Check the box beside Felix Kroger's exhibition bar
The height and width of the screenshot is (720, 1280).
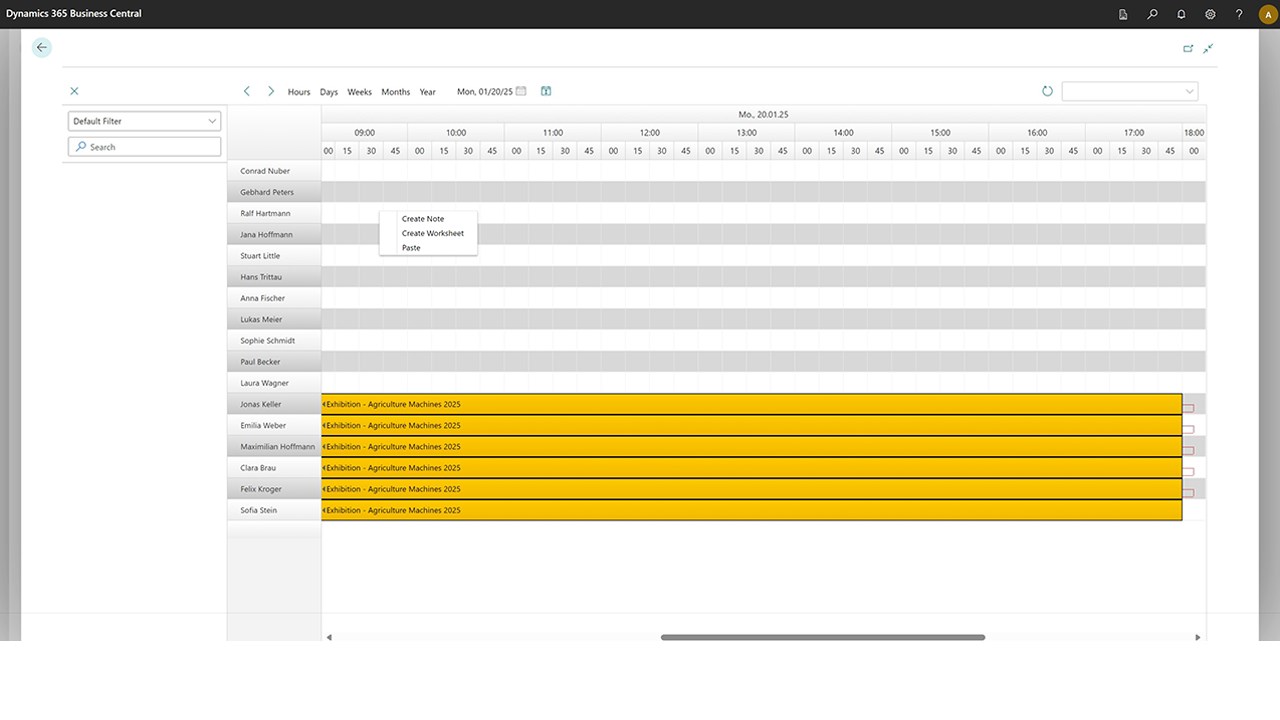click(1187, 491)
